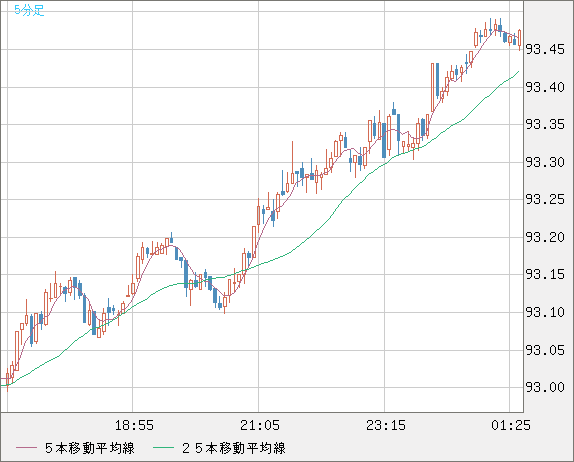Click the green 25-period moving average legend swatch
This screenshot has height=462, width=574.
point(163,448)
